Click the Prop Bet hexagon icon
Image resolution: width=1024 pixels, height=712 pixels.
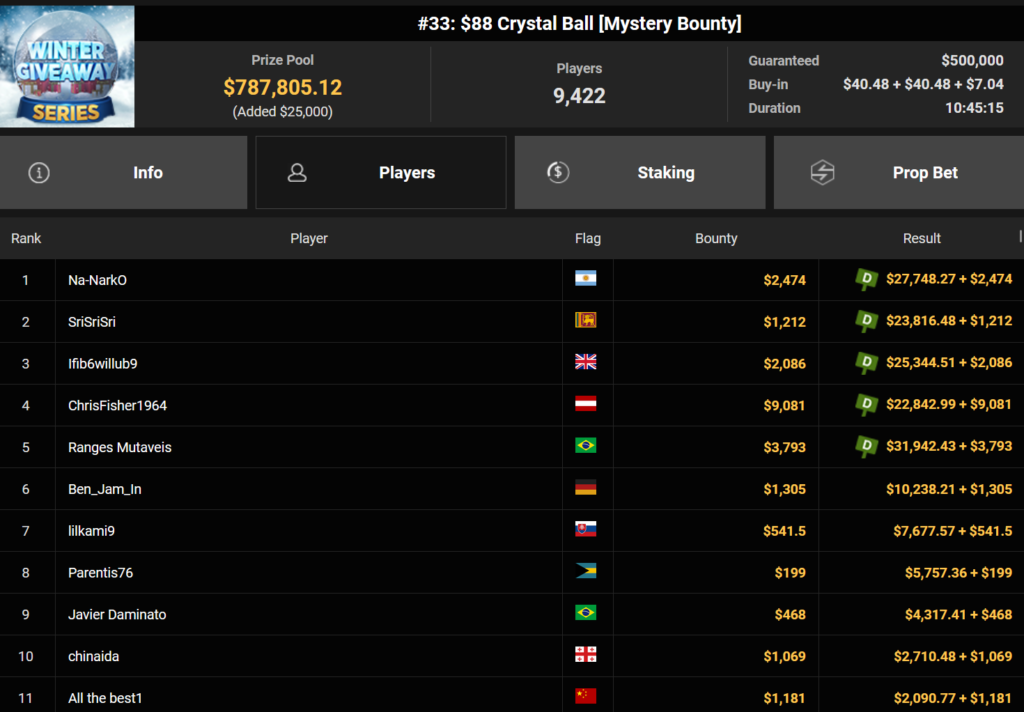coord(822,173)
